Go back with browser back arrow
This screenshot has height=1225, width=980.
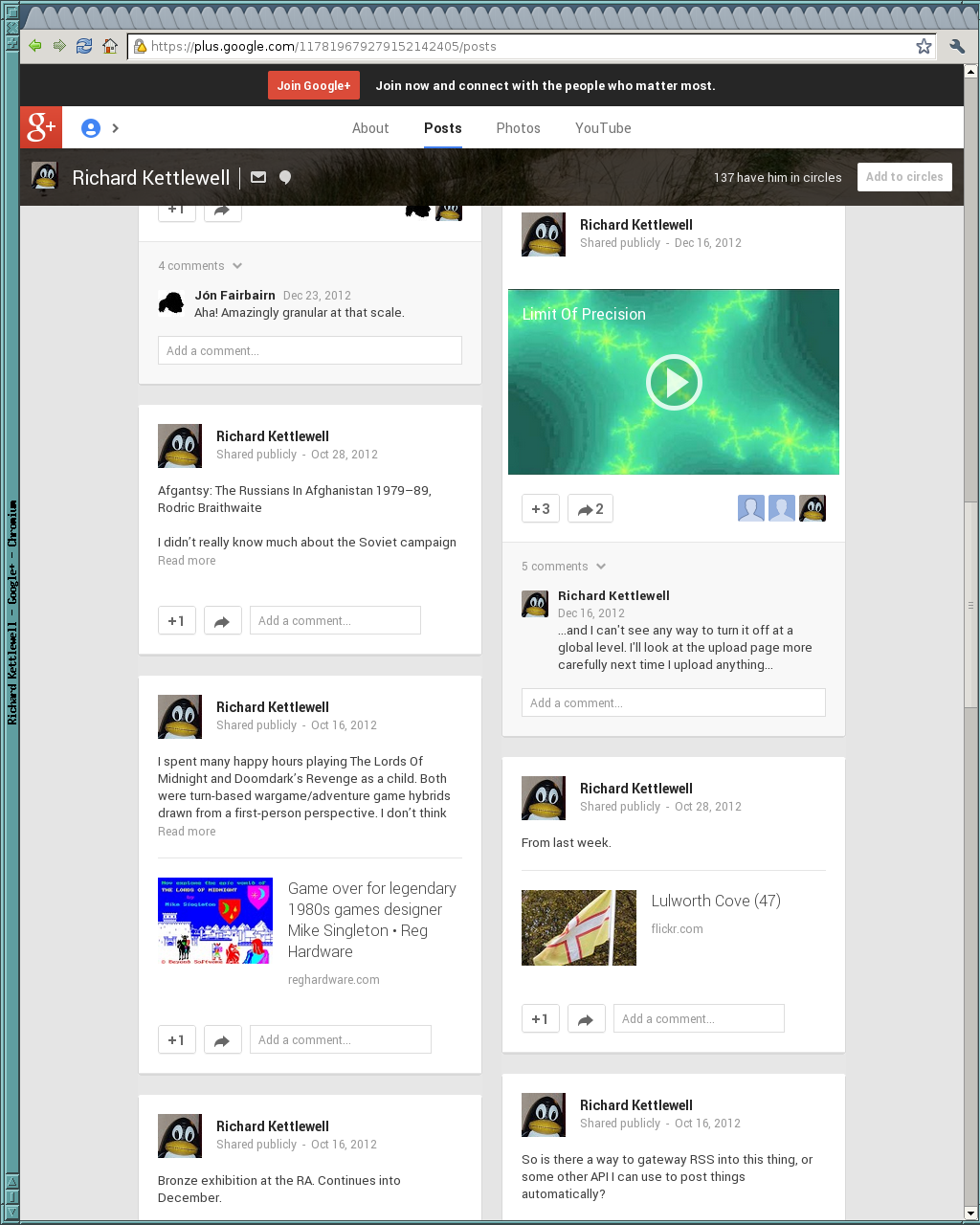[x=35, y=46]
